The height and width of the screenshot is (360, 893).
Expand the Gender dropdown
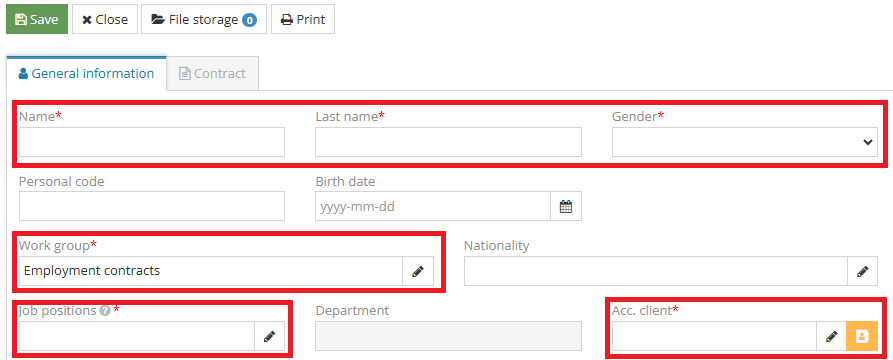[745, 142]
